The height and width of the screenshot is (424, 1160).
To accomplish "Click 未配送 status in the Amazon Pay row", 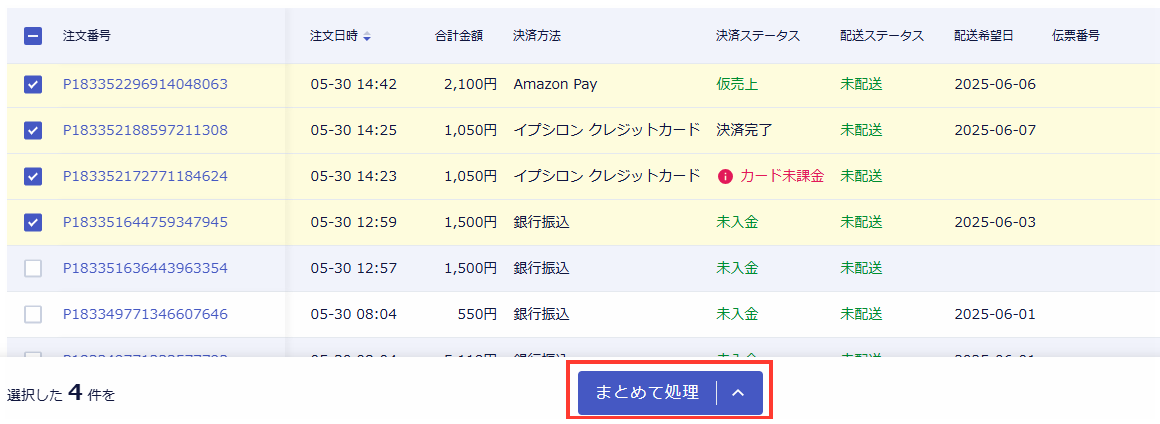I will point(861,84).
